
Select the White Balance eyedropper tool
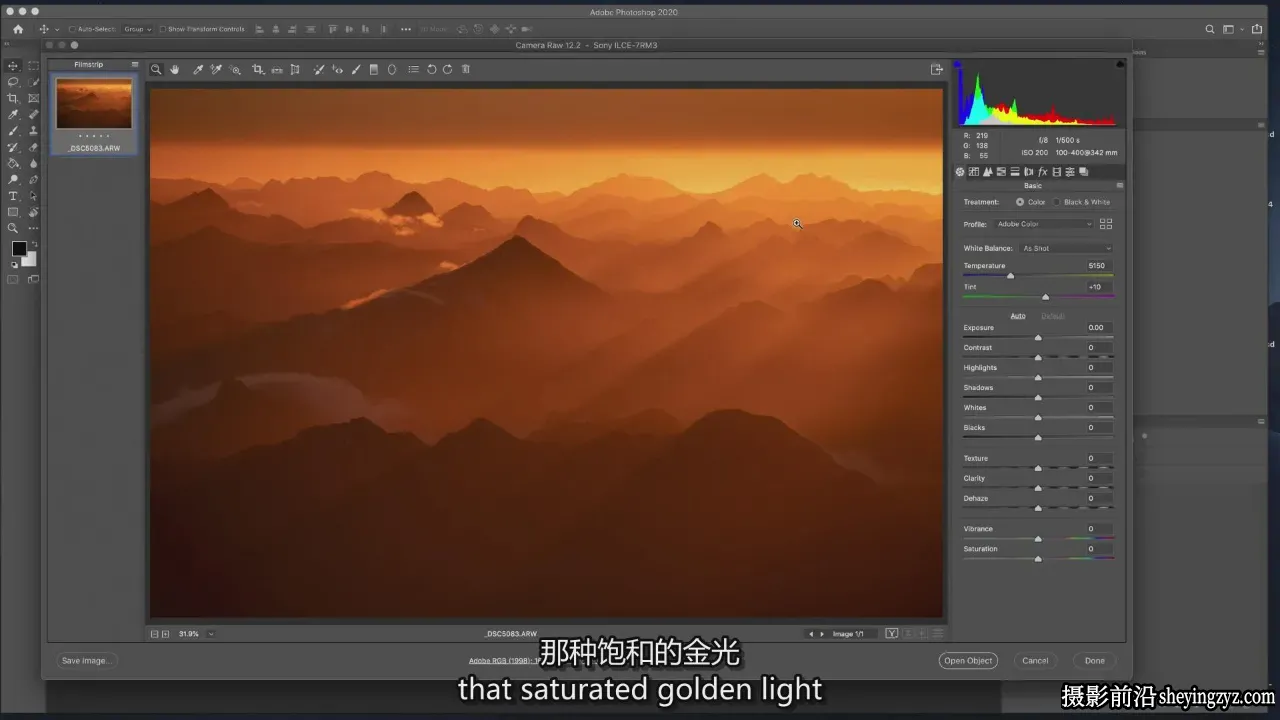(198, 69)
